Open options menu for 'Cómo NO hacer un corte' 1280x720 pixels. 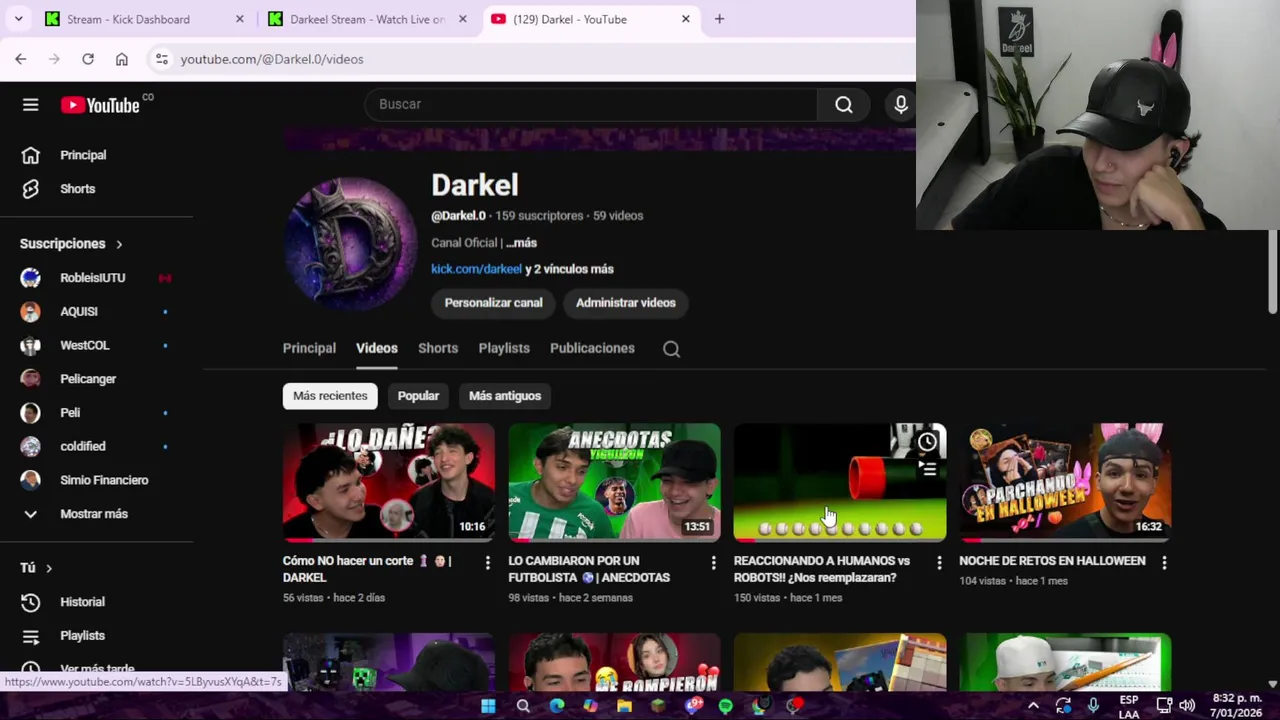coord(487,563)
